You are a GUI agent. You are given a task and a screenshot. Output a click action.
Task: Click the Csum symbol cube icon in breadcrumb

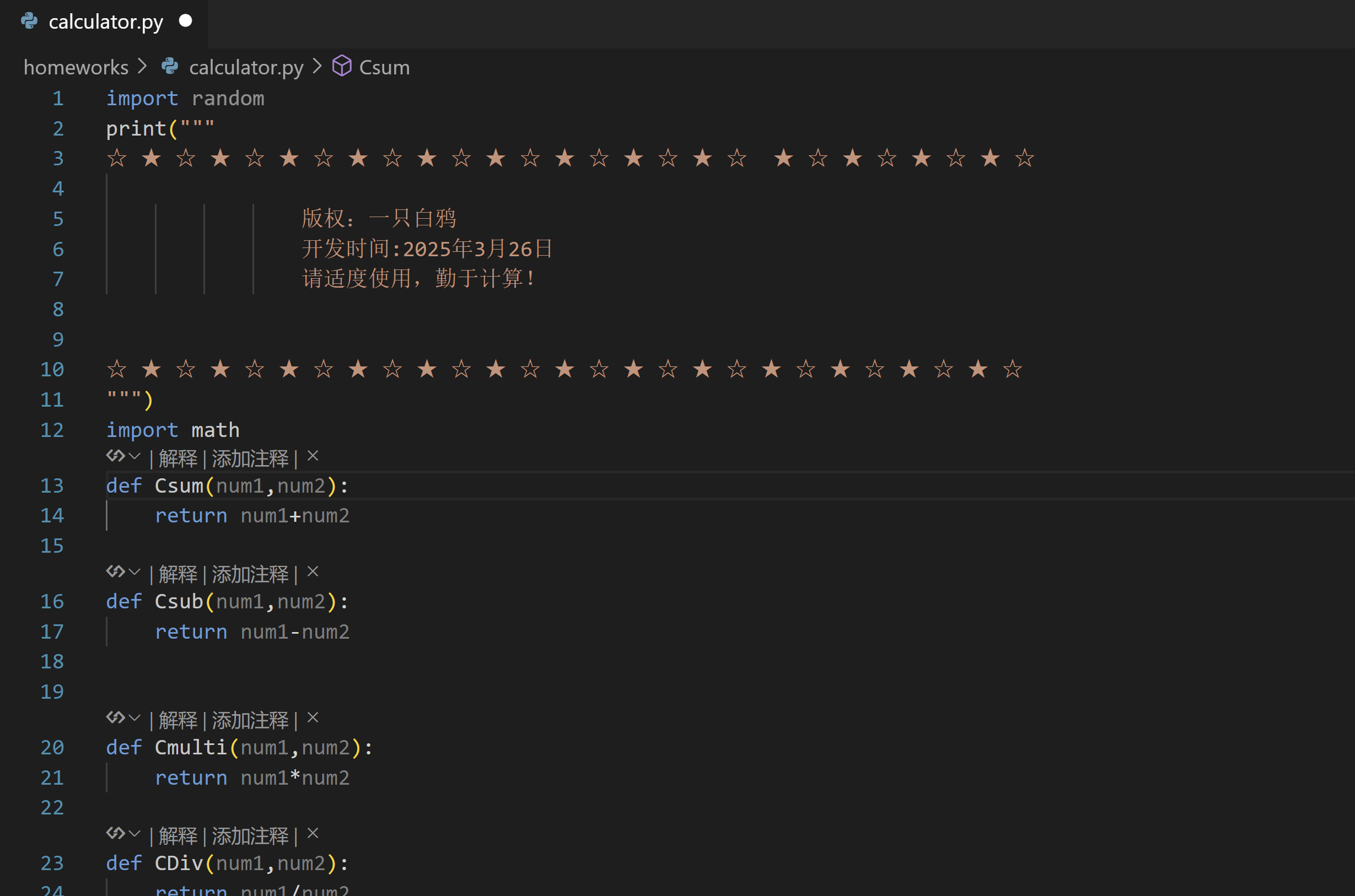pos(342,66)
